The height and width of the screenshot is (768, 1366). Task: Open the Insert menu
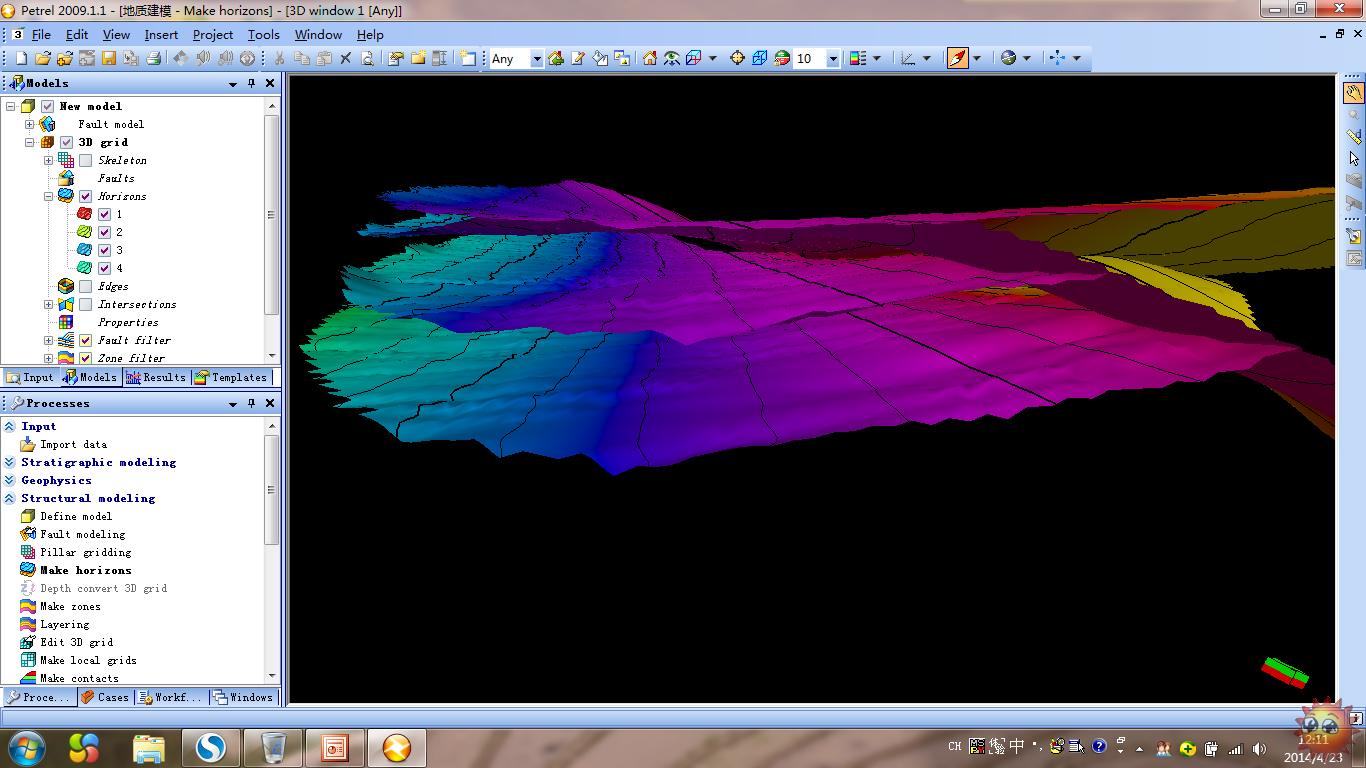pyautogui.click(x=161, y=34)
